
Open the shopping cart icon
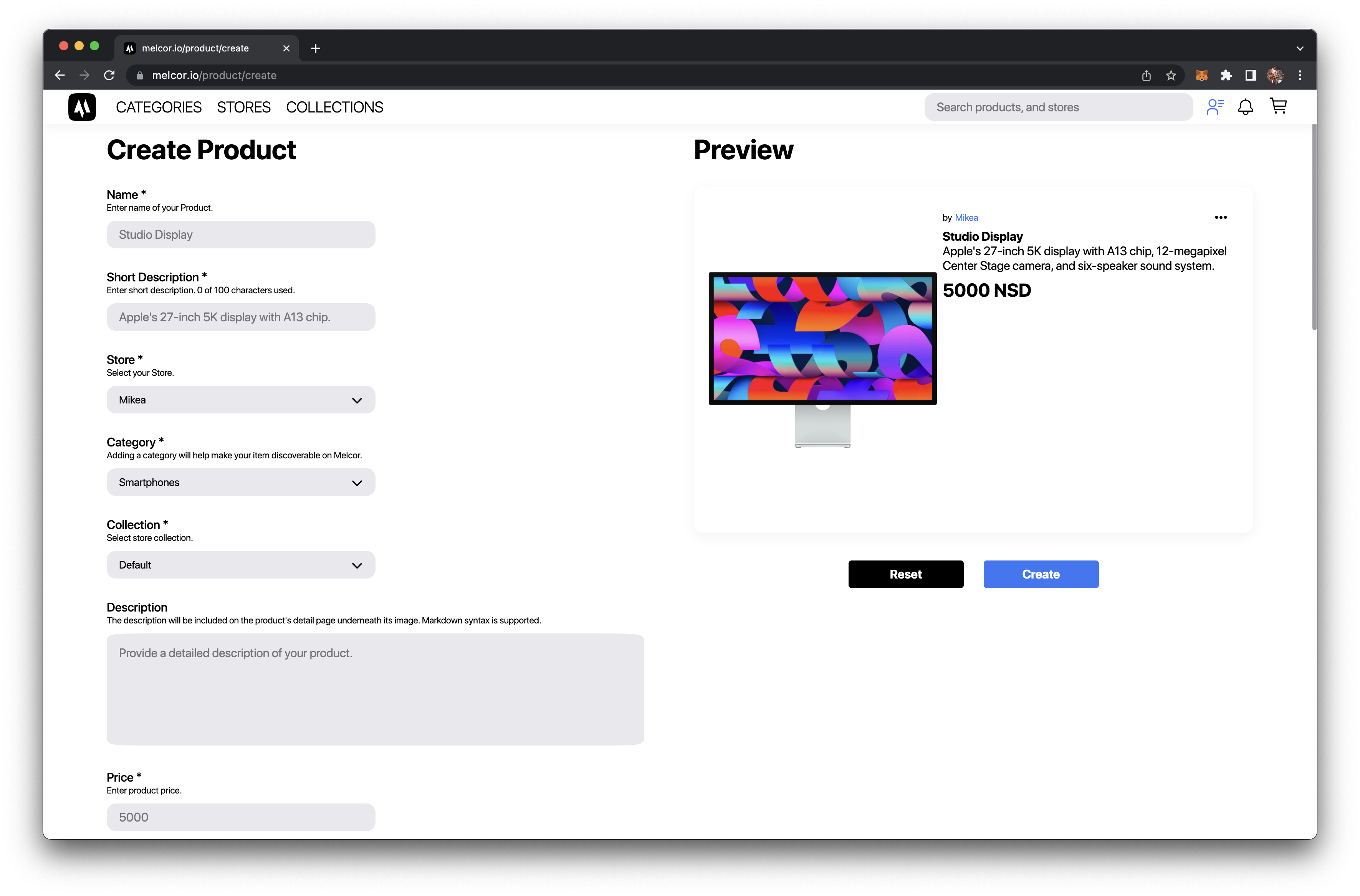(1279, 106)
